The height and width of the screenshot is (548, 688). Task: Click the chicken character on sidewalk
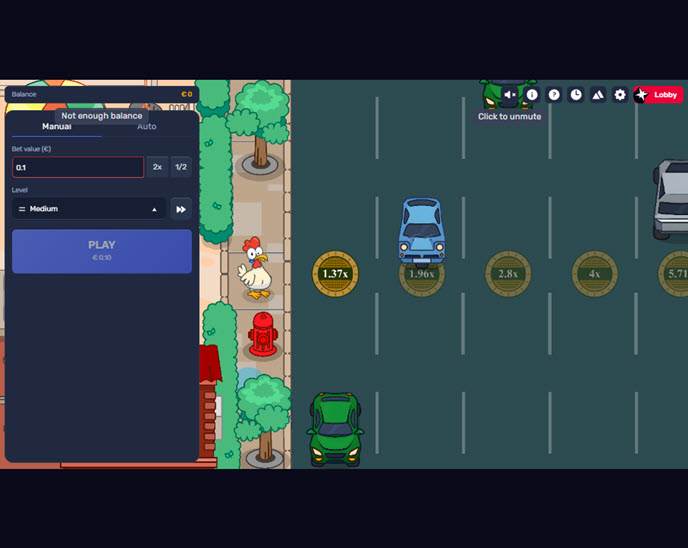[x=256, y=268]
